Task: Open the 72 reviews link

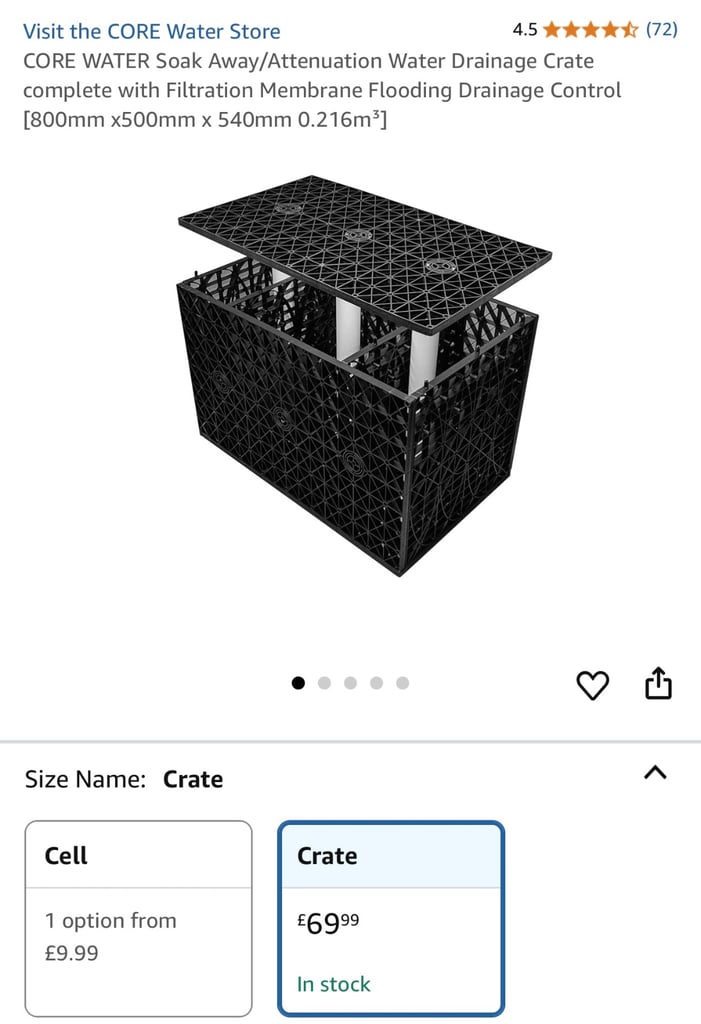Action: [x=662, y=29]
